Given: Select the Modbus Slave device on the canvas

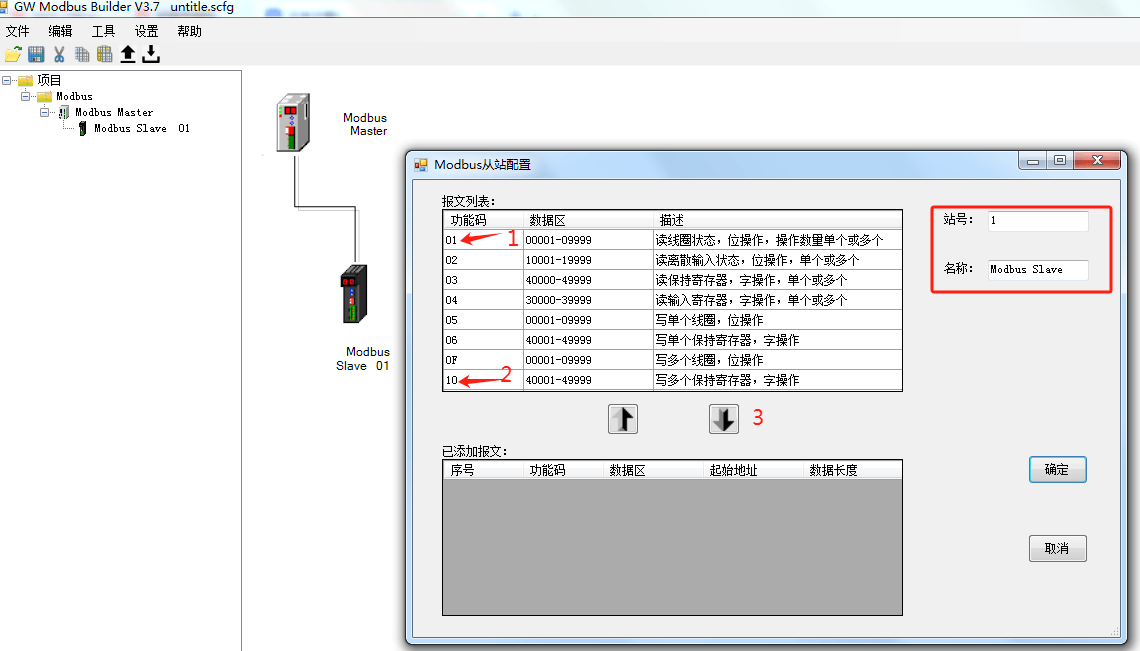Looking at the screenshot, I should tap(354, 294).
